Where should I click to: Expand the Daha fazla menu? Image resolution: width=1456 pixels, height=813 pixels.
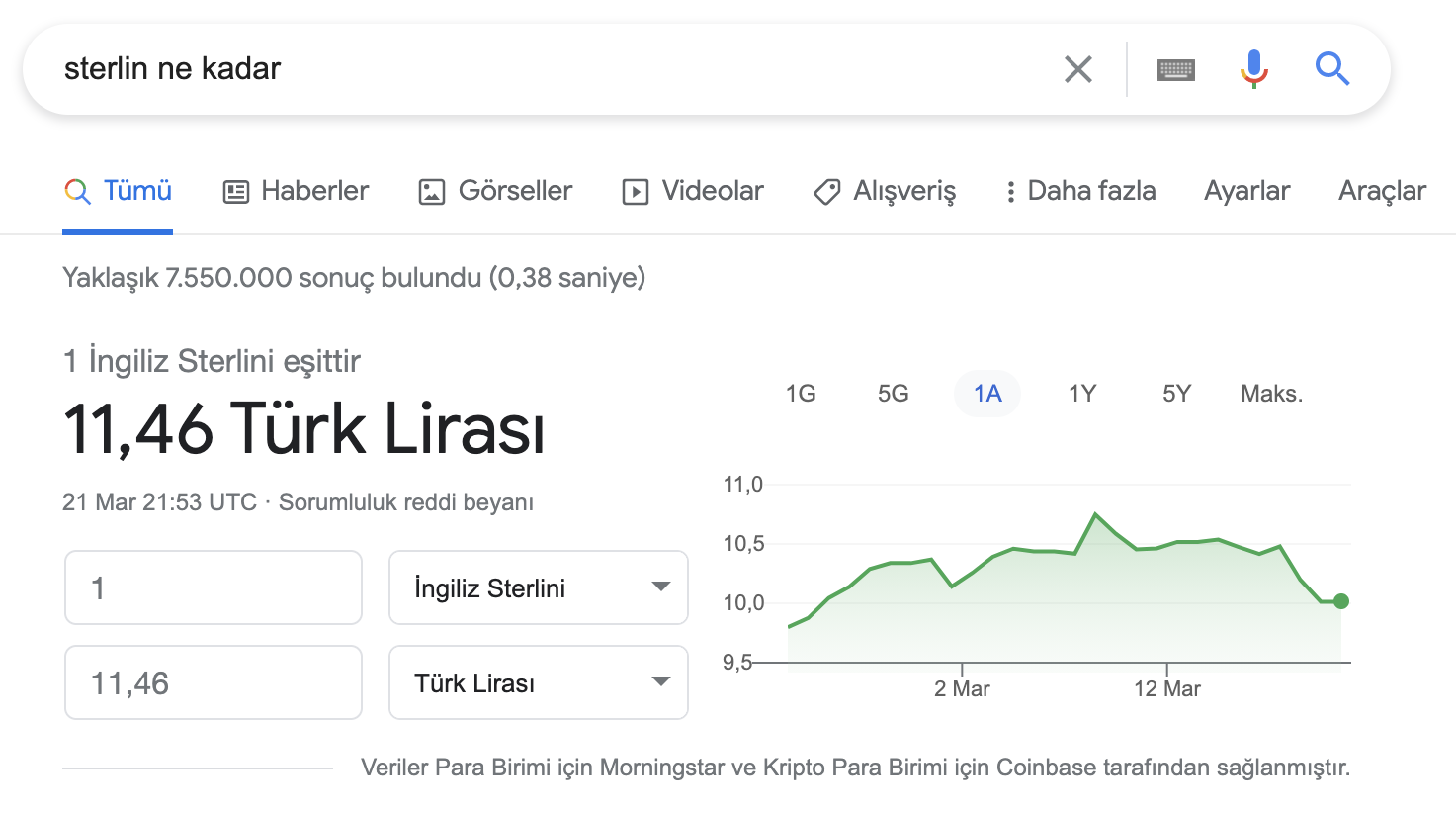(x=1080, y=191)
